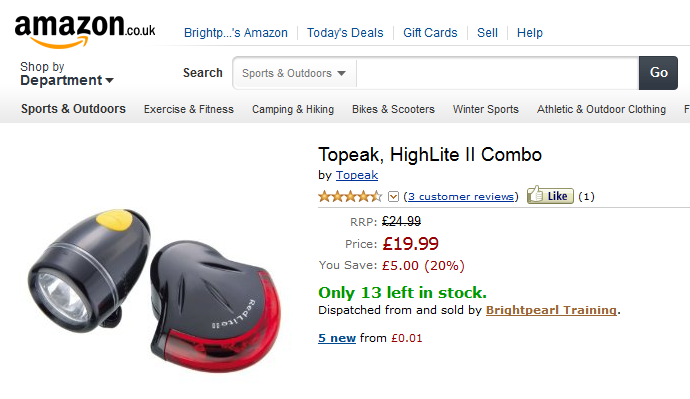View the 3 customer reviews link

pos(461,196)
